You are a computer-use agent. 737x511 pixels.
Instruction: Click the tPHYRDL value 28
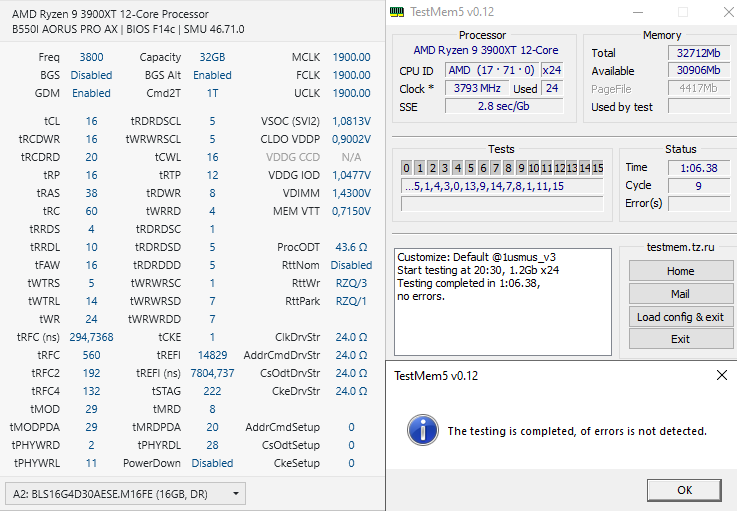click(x=212, y=445)
